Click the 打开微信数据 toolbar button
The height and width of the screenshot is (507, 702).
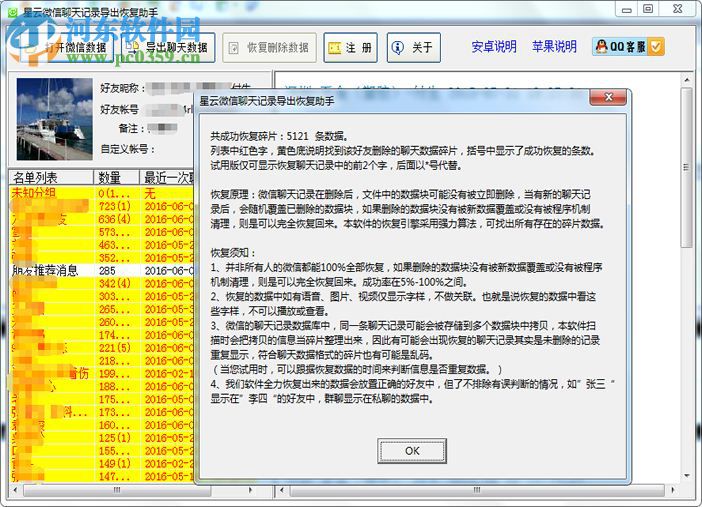(x=65, y=47)
